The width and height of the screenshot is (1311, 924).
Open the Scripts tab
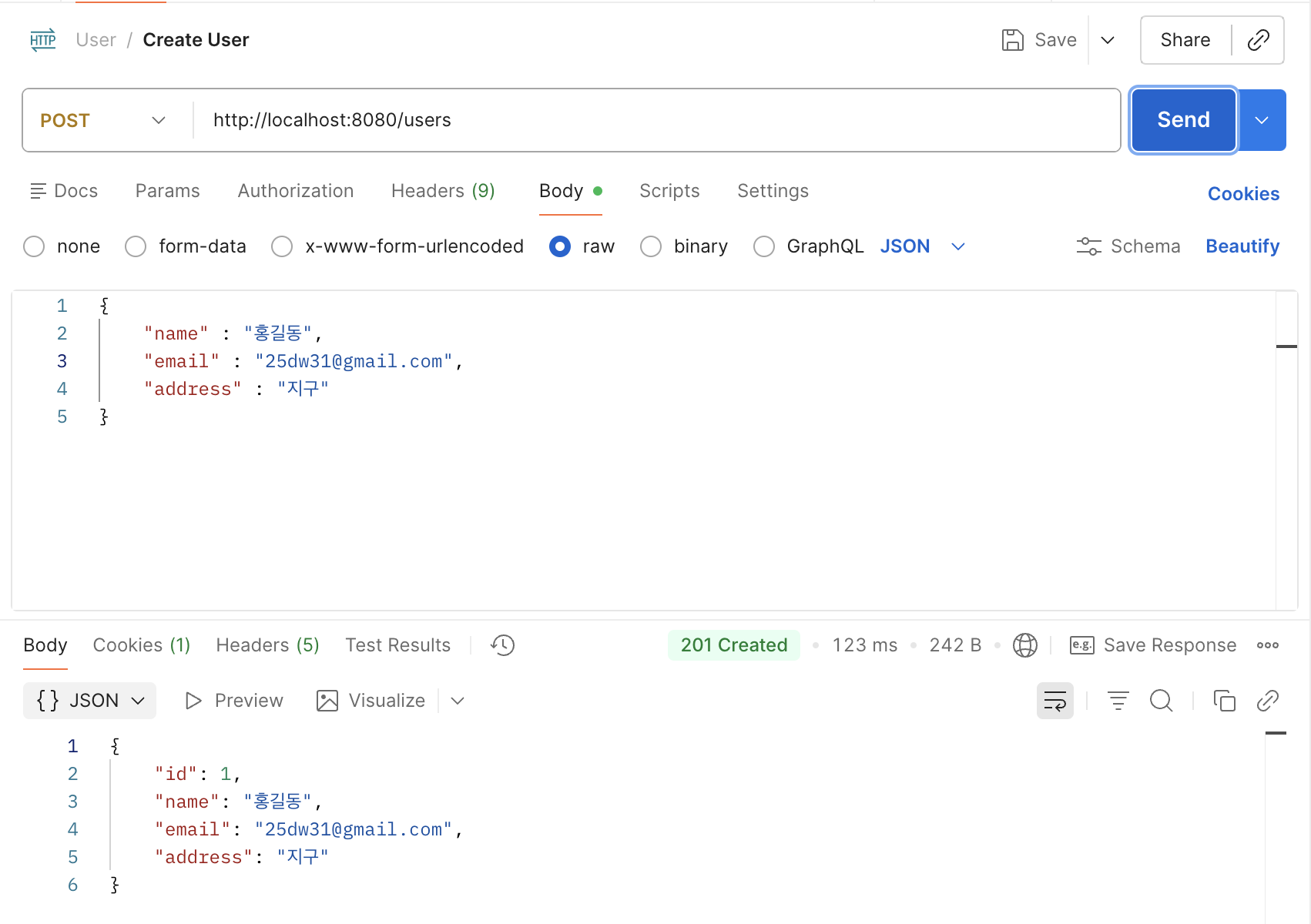click(x=669, y=191)
